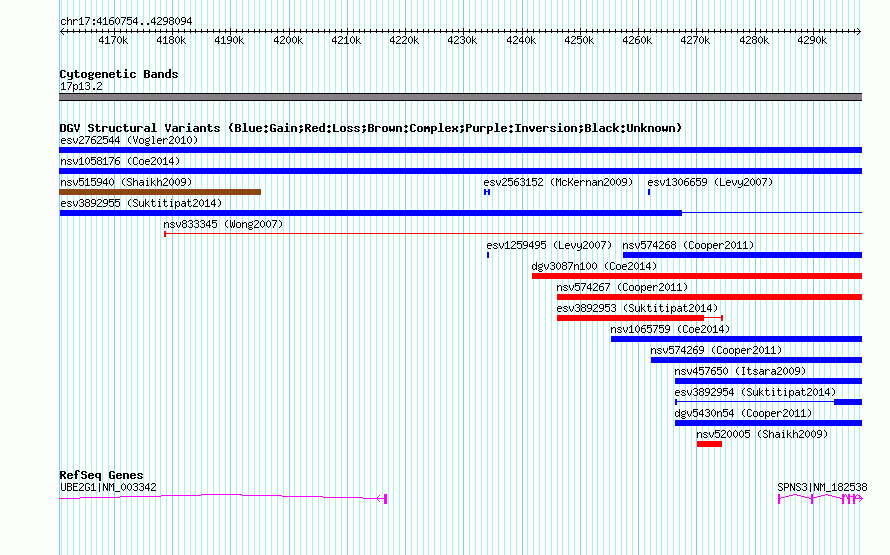This screenshot has height=555, width=890.
Task: Click the dgv5430n54 (Cooper2011) label
Action: click(744, 413)
